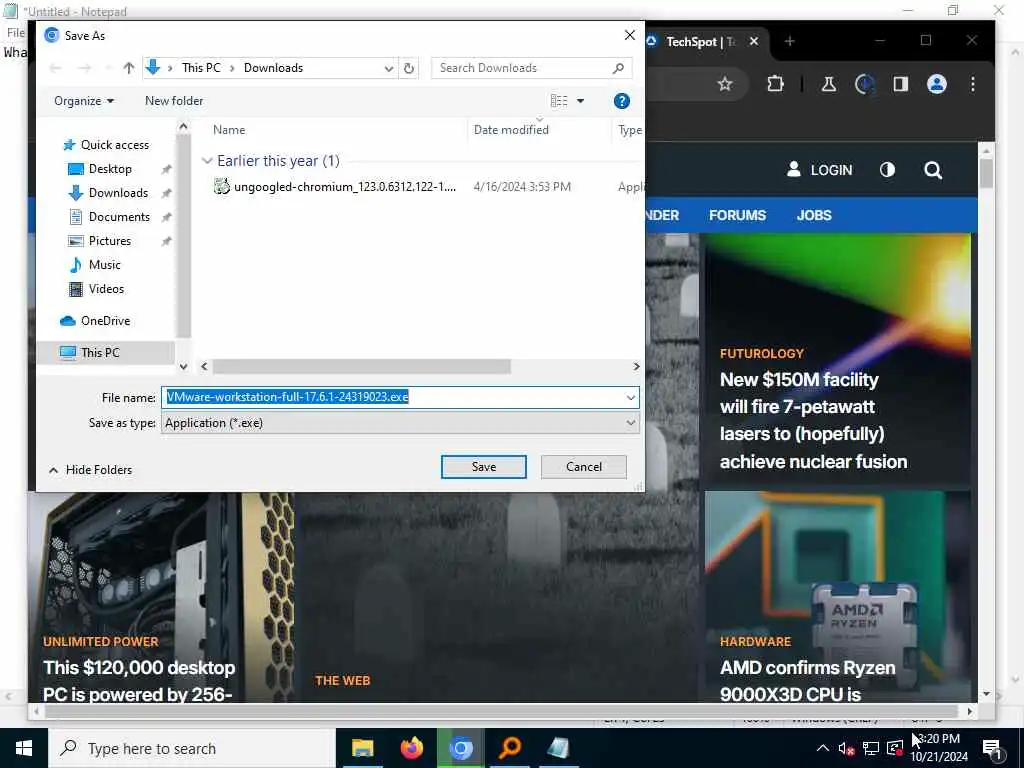
Task: Open Chrome extensions puzzle icon
Action: click(775, 84)
